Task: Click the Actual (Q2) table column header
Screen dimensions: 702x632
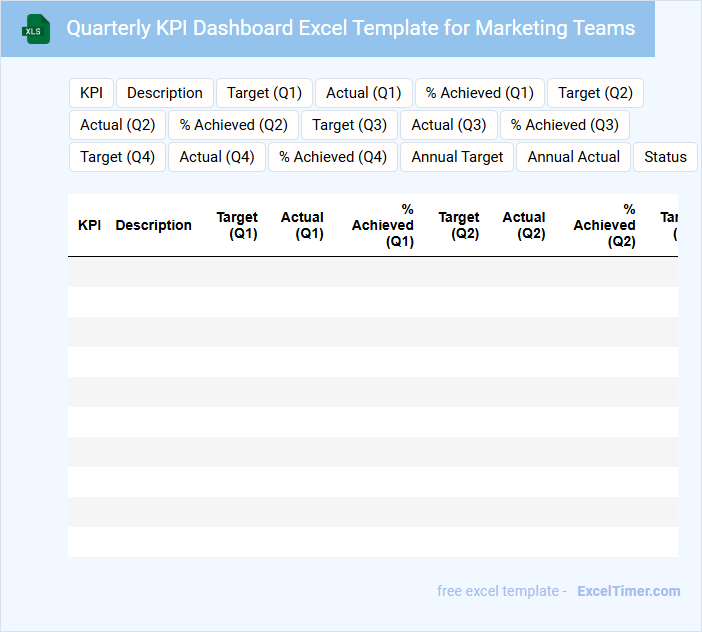Action: pos(524,225)
